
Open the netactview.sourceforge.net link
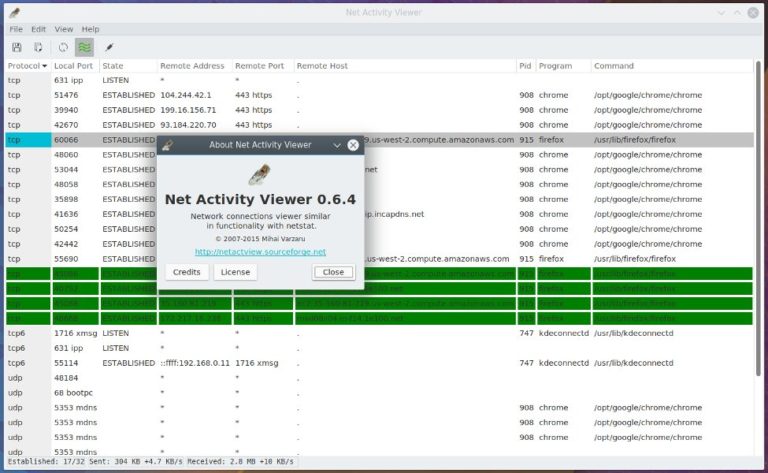(260, 252)
